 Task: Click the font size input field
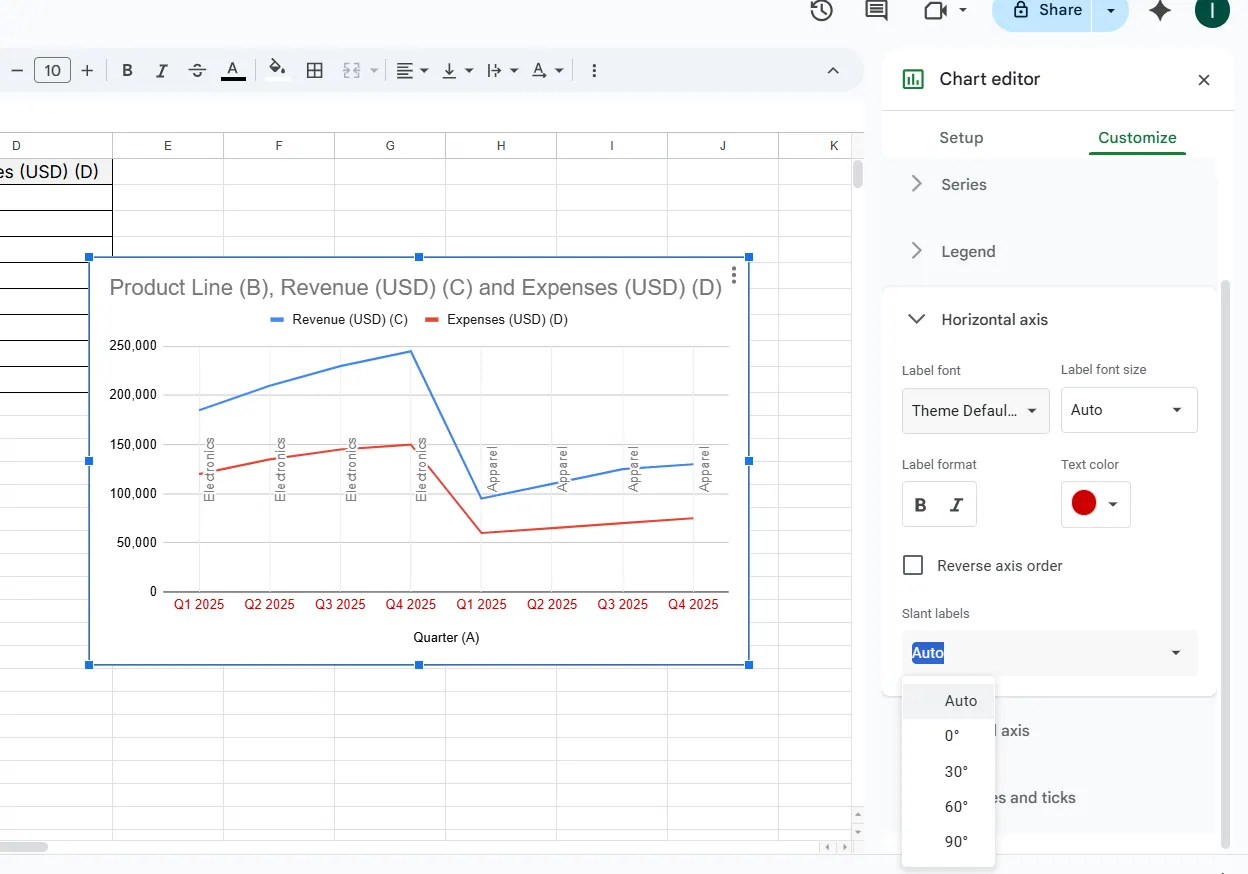coord(52,70)
